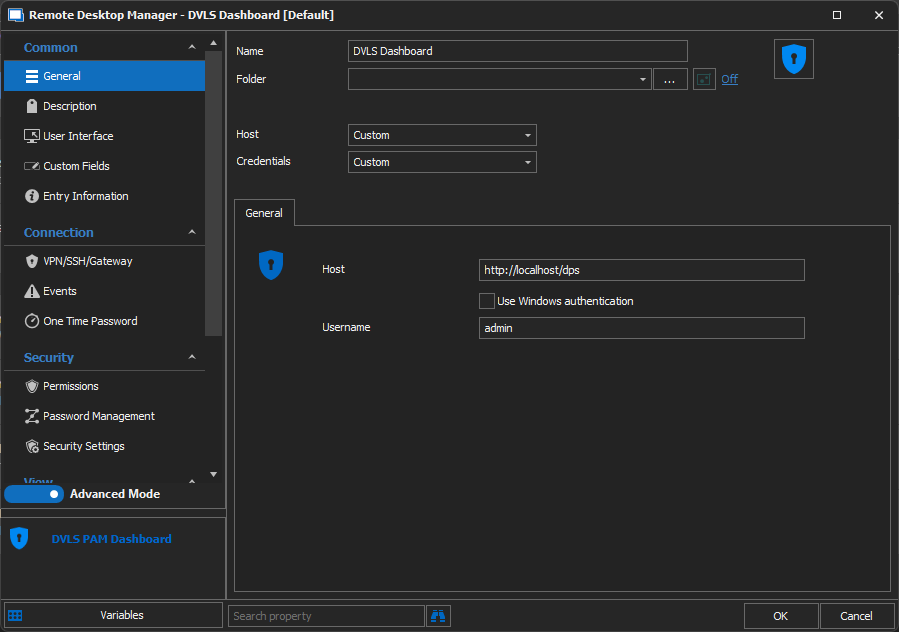Open Security Settings shield icon

click(32, 446)
